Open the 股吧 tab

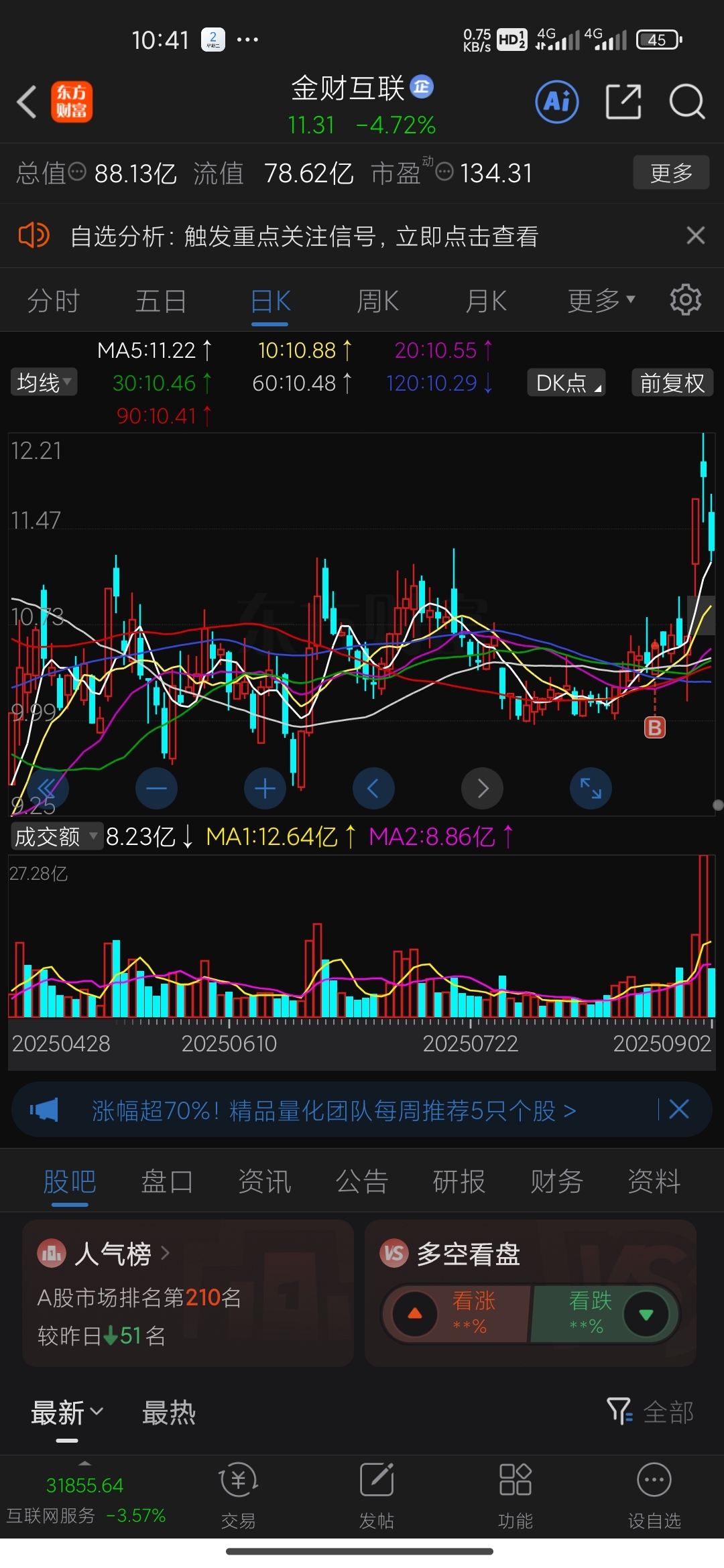click(70, 1181)
